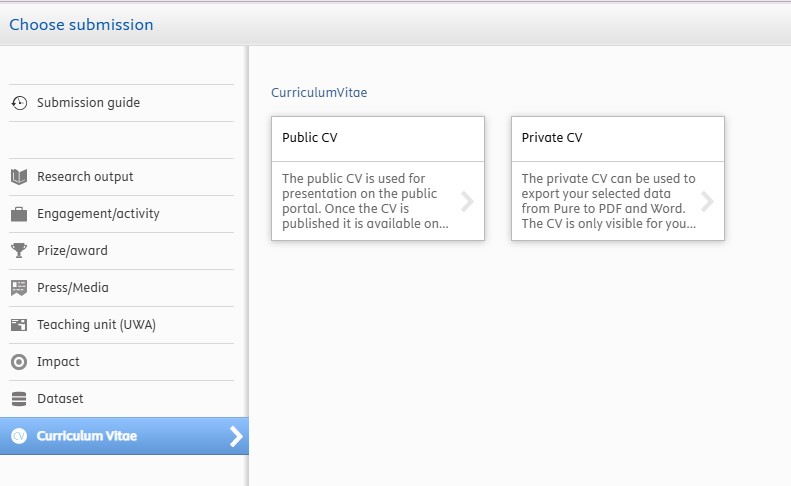Open the Submission guide link

tap(88, 103)
